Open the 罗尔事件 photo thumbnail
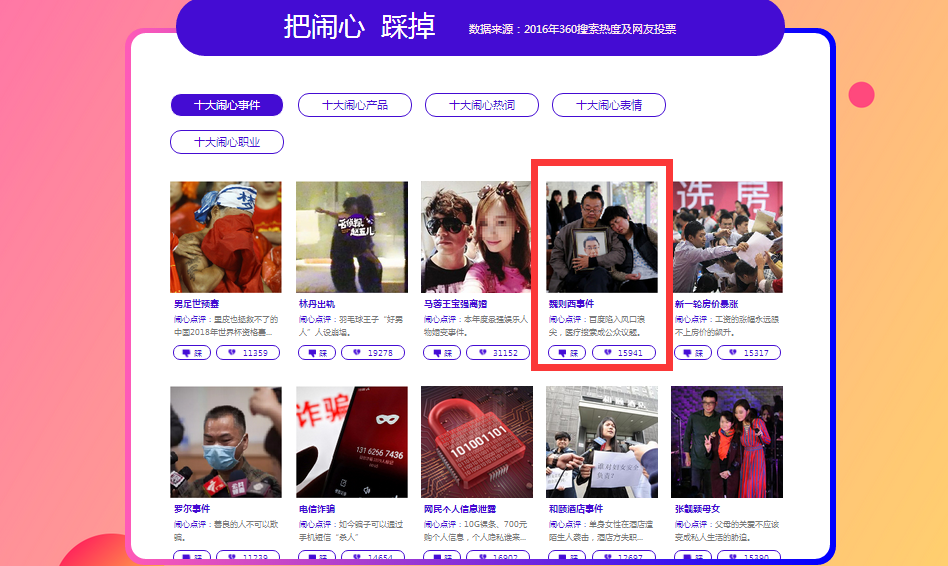Image resolution: width=948 pixels, height=566 pixels. click(226, 442)
